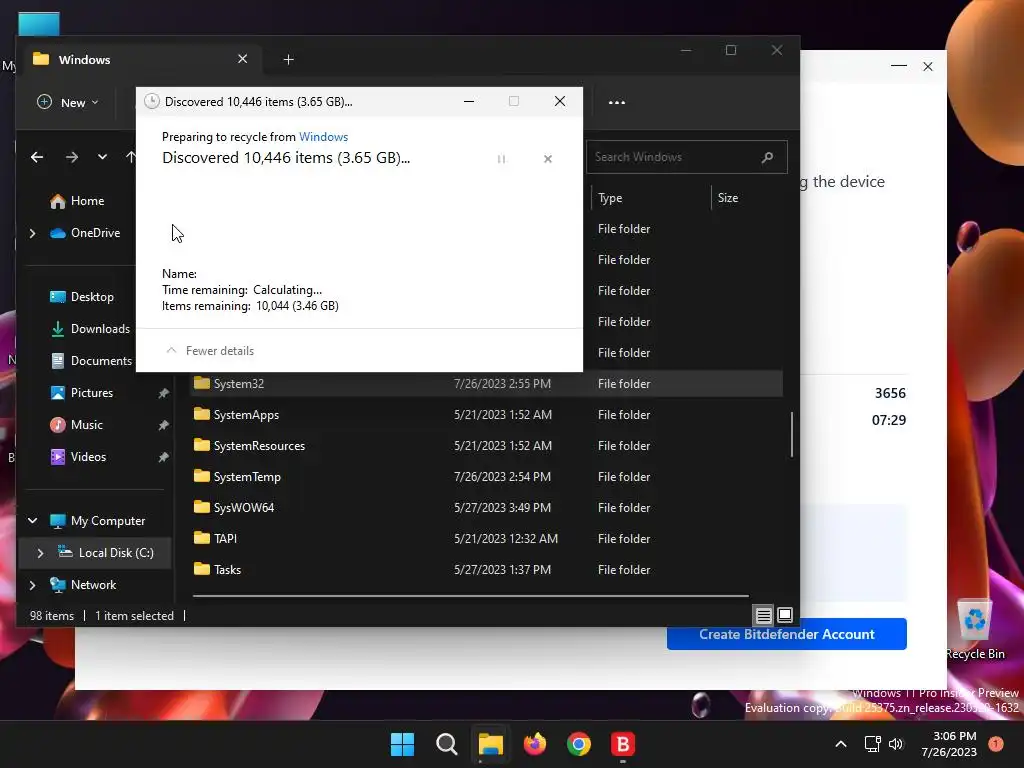
Task: Close the Bitdefender window
Action: click(927, 67)
